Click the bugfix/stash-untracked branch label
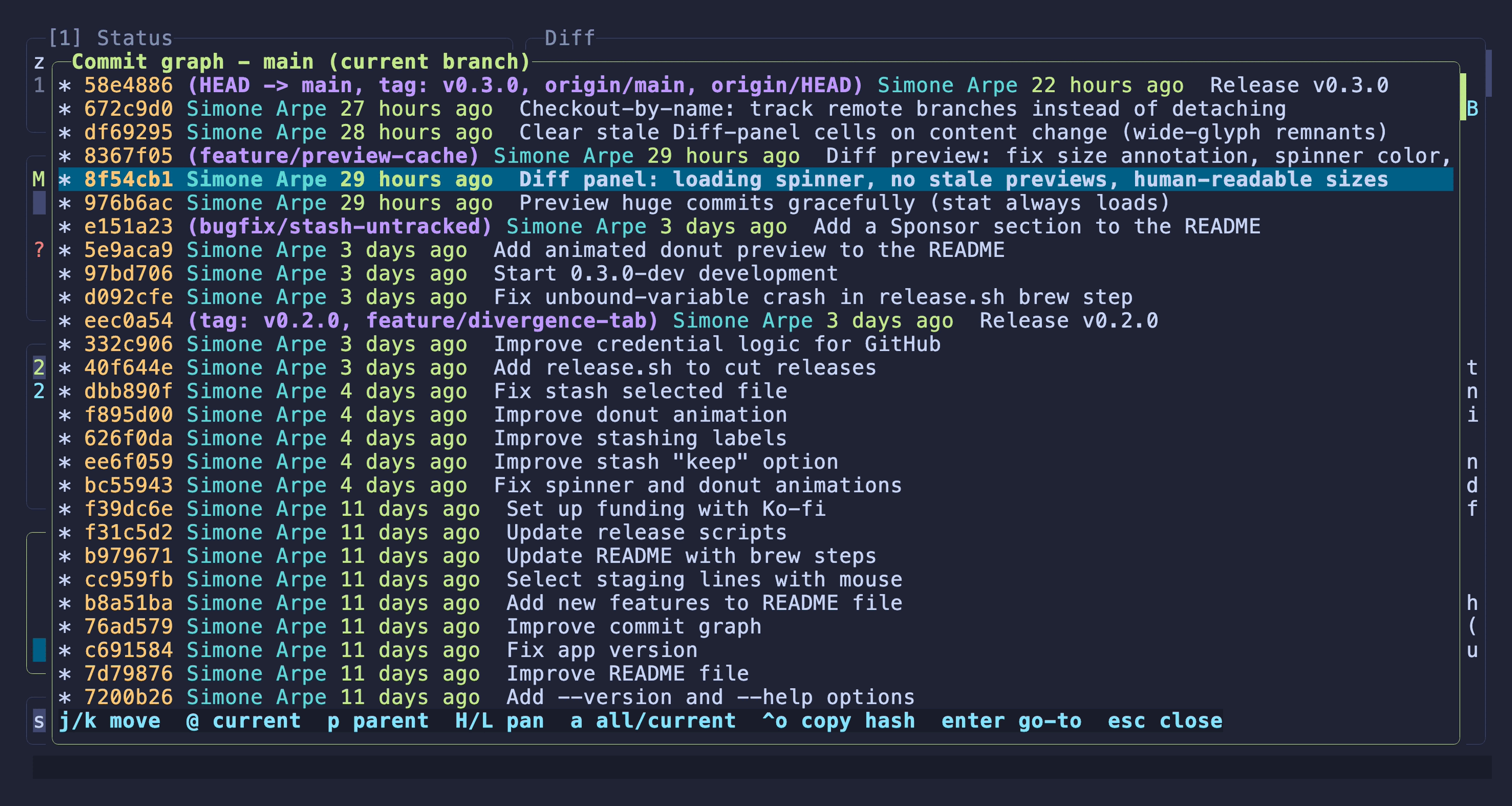Screen dimensions: 1512x806 pos(339,226)
